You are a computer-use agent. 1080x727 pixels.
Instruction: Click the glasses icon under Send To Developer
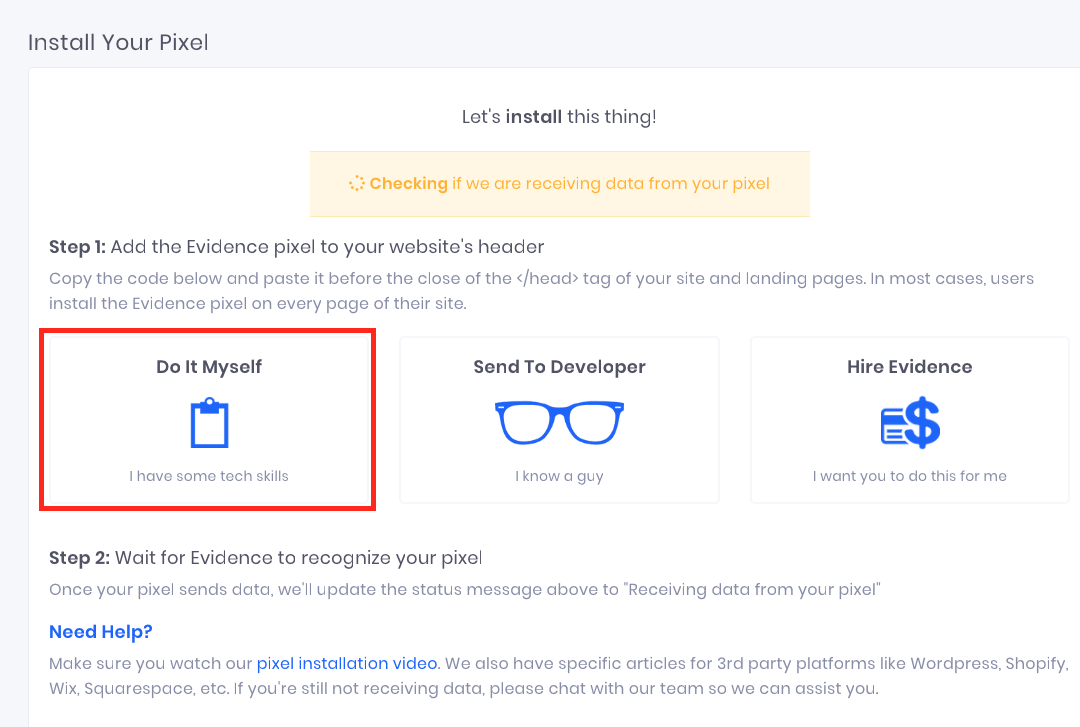[x=559, y=422]
